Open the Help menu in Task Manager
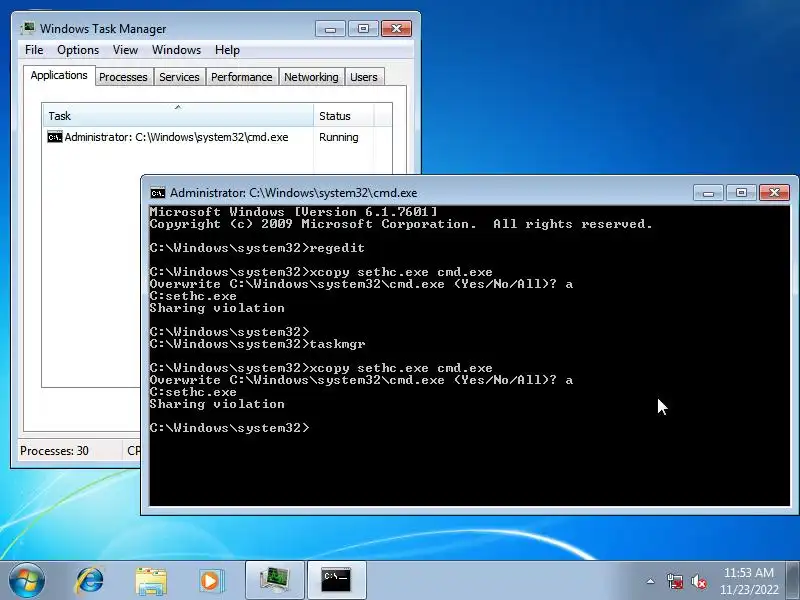 click(227, 50)
